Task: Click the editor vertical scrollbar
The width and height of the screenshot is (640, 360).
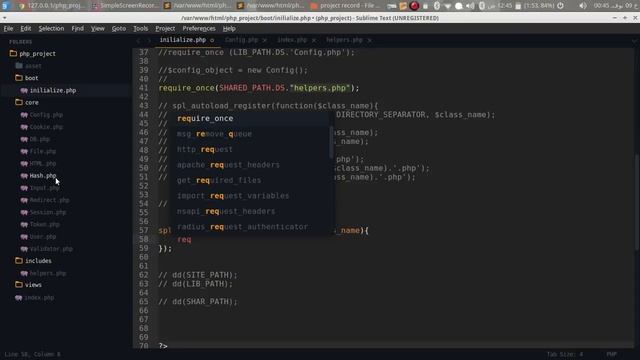Action: (x=637, y=202)
